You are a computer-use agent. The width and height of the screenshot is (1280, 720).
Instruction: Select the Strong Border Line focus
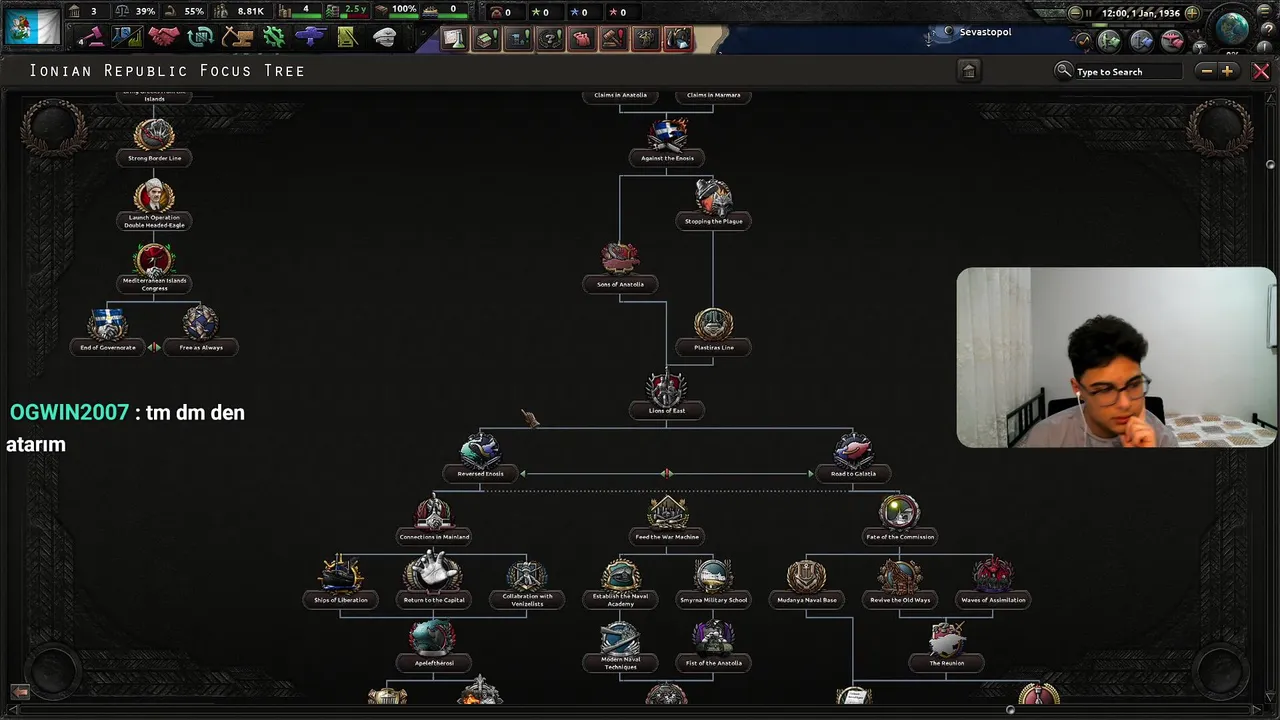[x=154, y=142]
